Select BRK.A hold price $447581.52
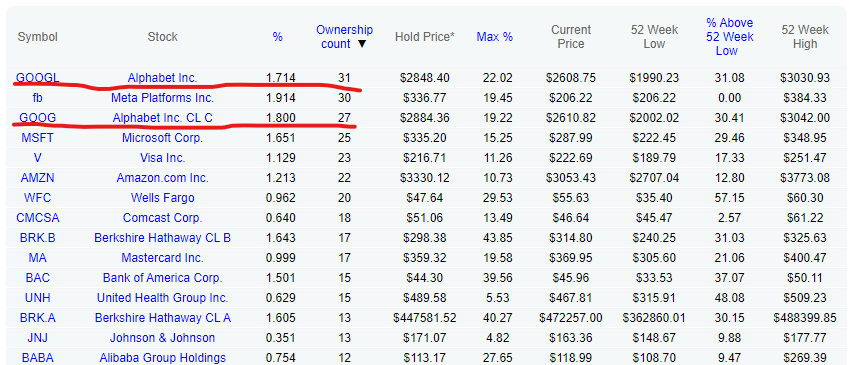 pyautogui.click(x=425, y=318)
